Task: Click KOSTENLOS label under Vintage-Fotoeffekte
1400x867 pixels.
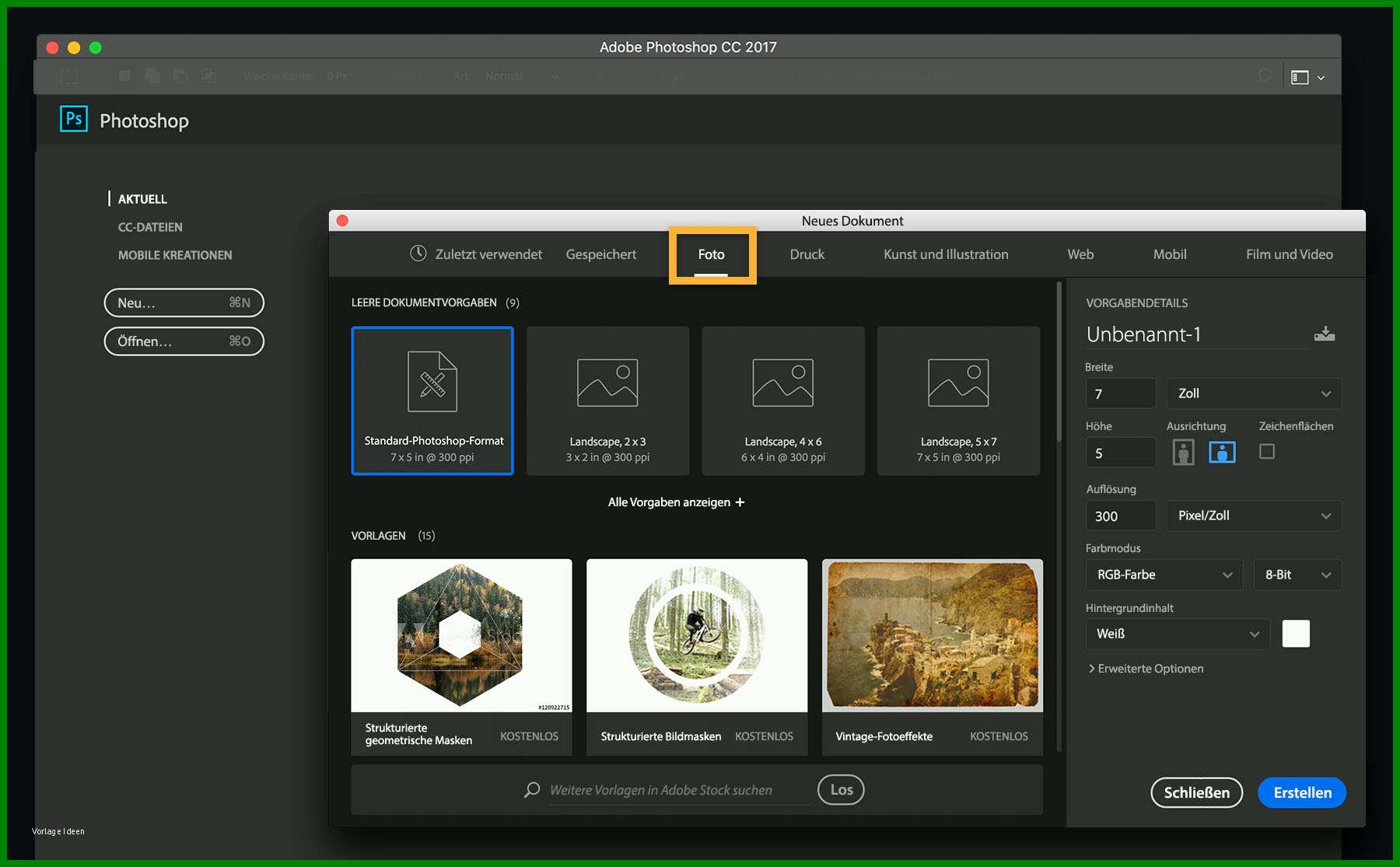Action: (999, 736)
